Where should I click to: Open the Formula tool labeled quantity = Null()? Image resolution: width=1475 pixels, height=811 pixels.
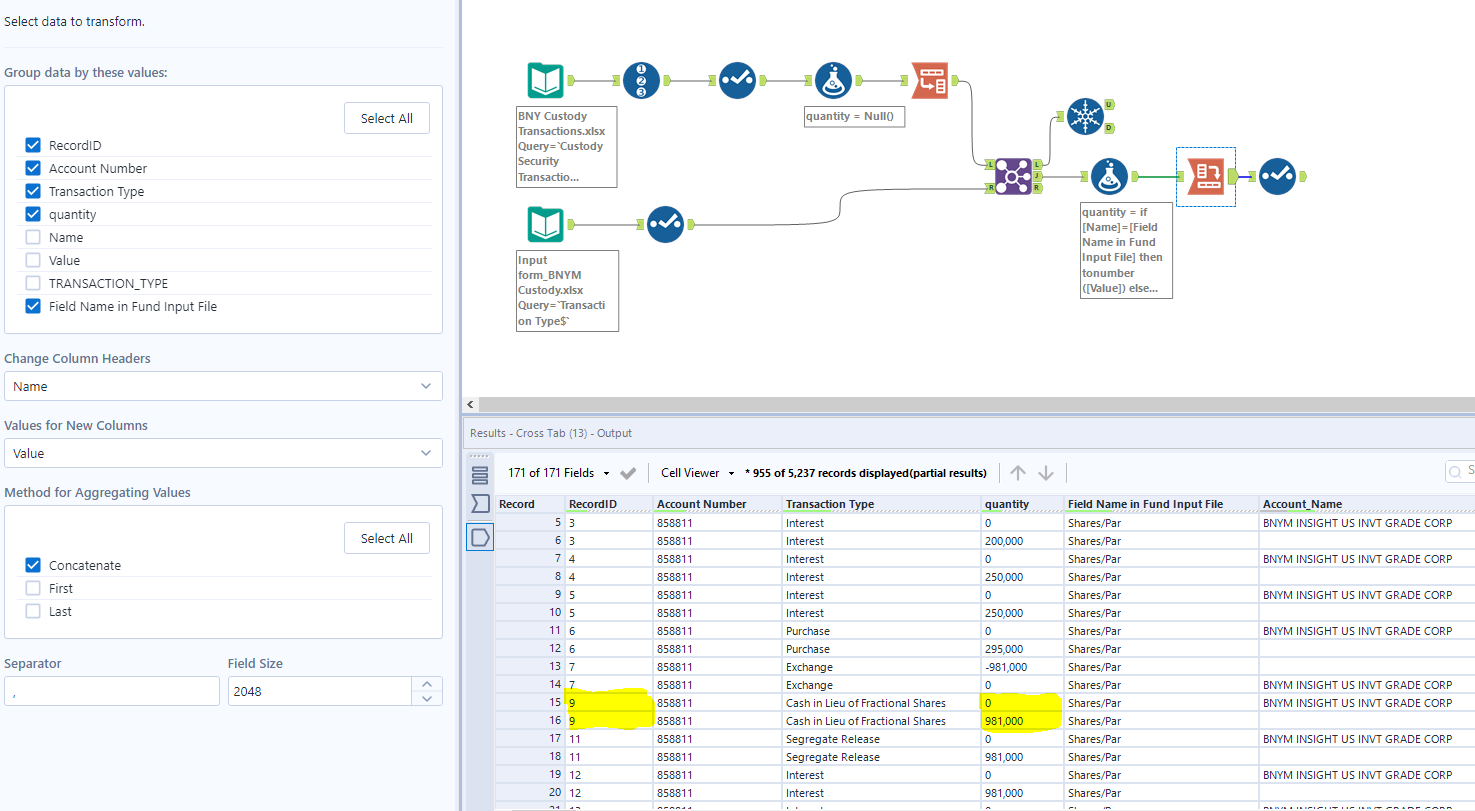833,80
